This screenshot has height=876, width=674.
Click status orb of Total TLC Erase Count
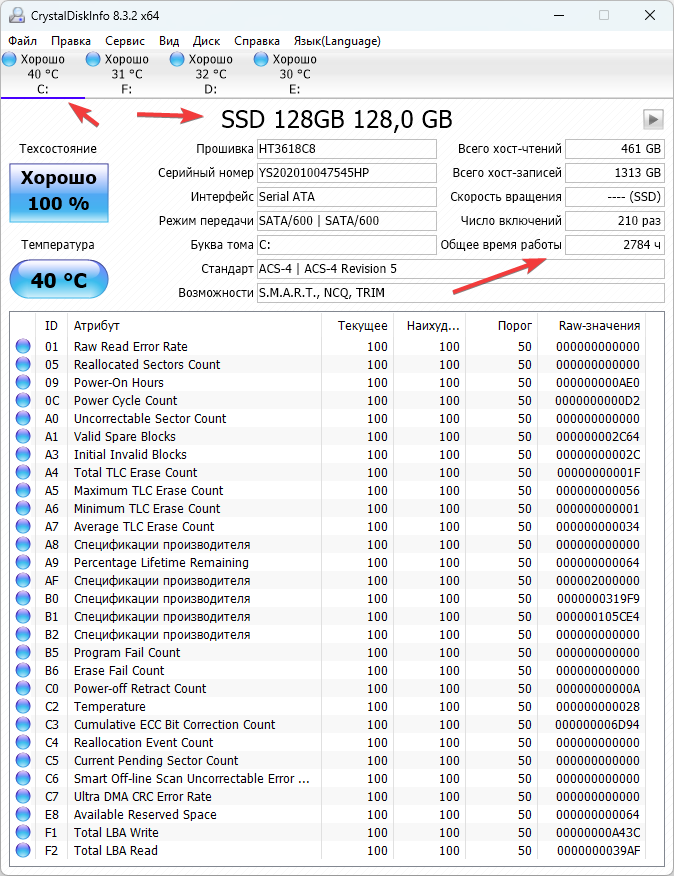click(x=23, y=472)
